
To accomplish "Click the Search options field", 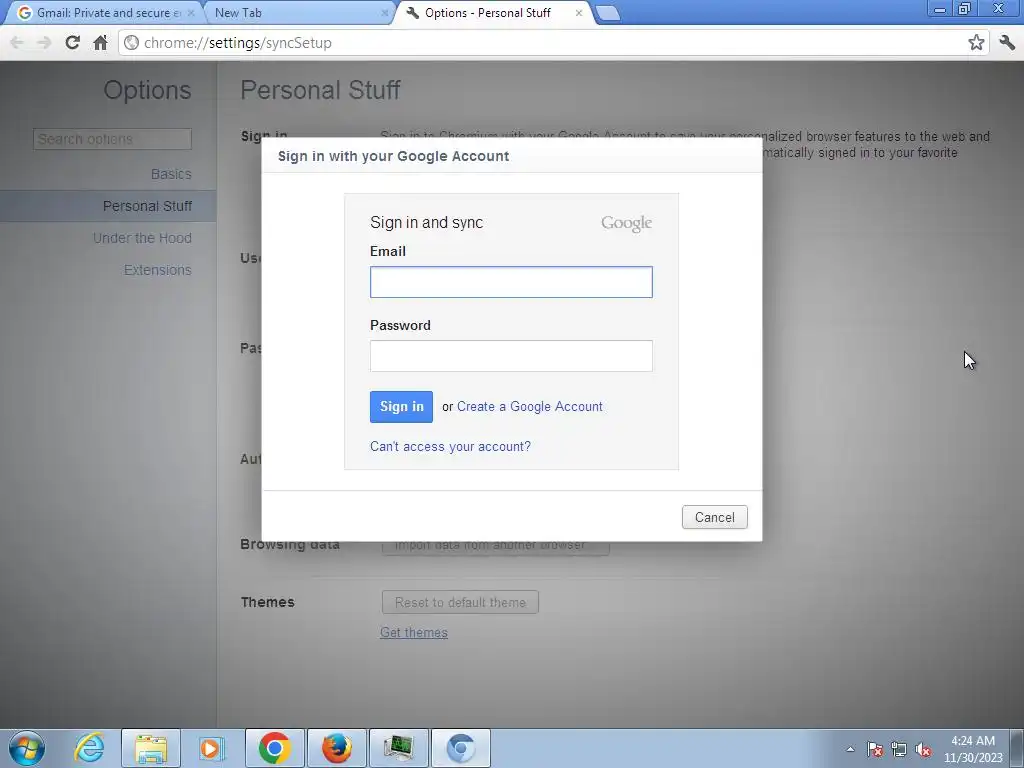I will [112, 139].
